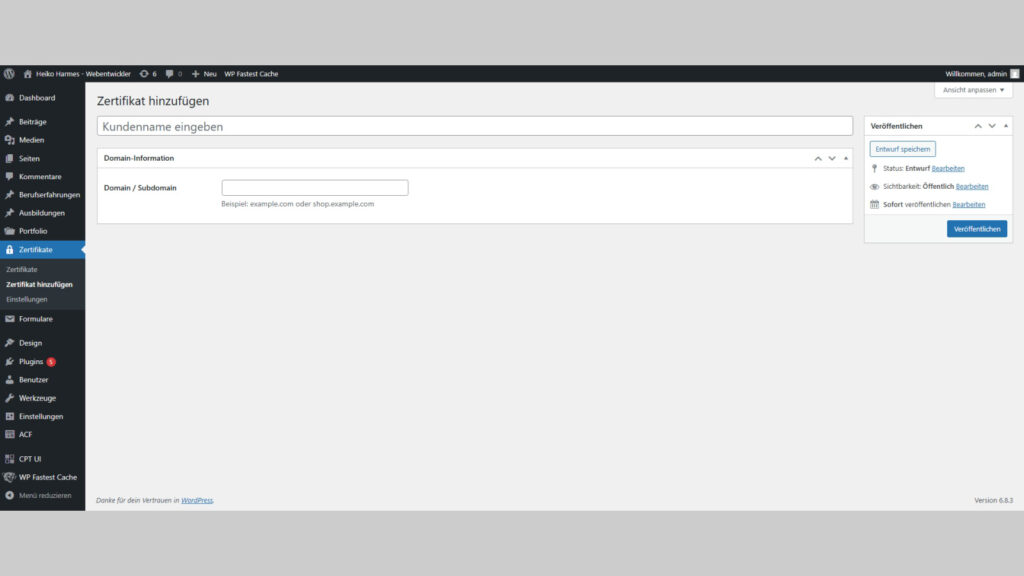Viewport: 1024px width, 576px height.
Task: Open Design with the appearance brush icon
Action: [8, 342]
